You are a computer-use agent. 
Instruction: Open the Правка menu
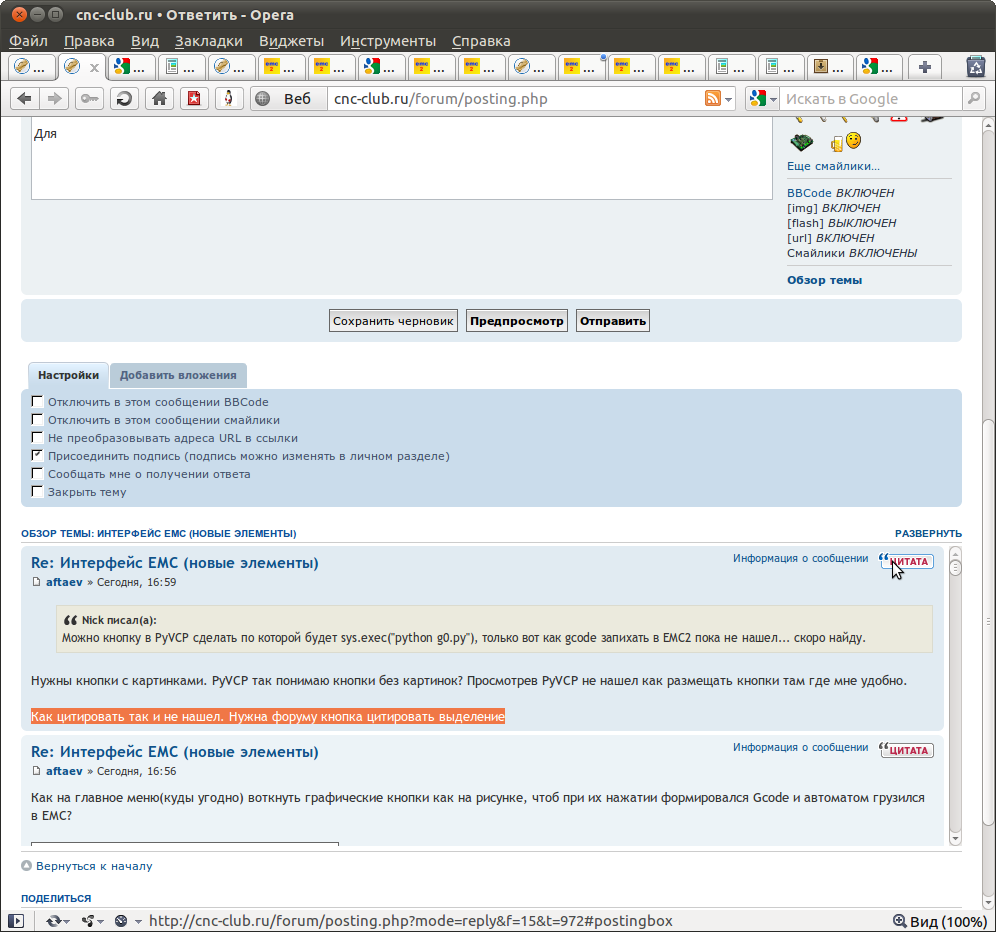tap(89, 41)
